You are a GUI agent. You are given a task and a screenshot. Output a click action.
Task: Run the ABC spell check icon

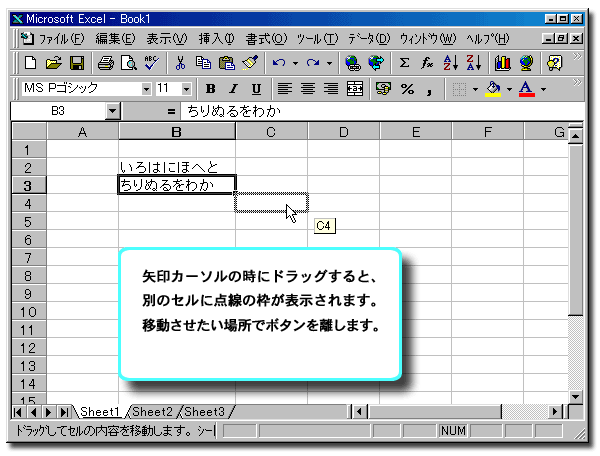point(152,63)
